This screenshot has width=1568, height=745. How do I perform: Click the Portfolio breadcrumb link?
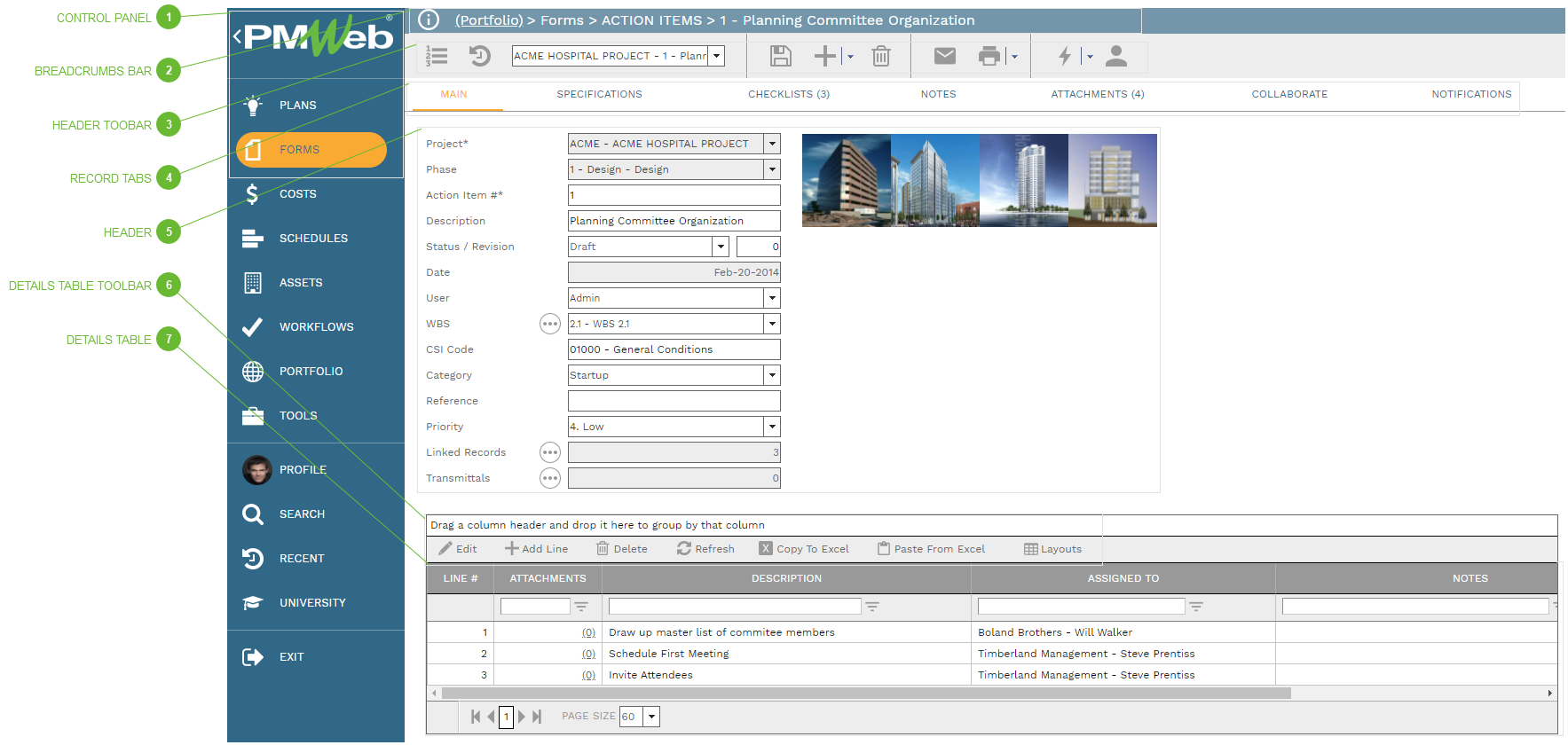click(x=489, y=20)
